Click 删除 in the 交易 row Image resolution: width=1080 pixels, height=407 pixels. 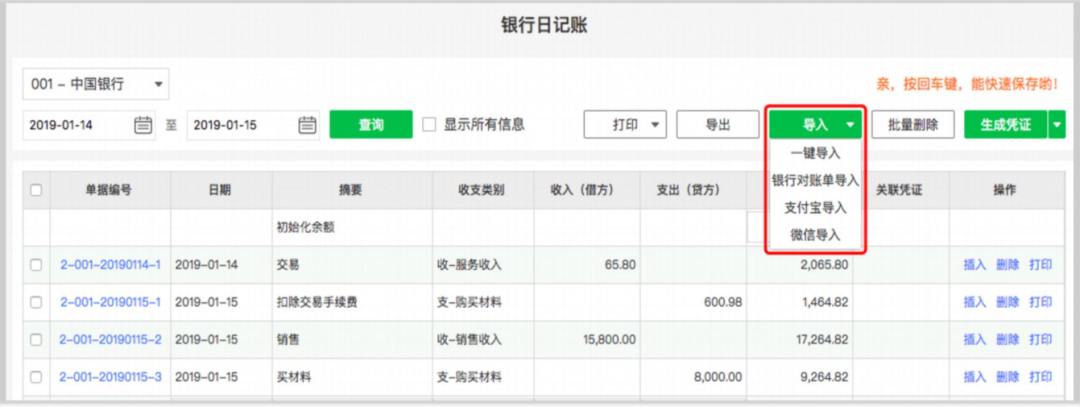(1008, 264)
